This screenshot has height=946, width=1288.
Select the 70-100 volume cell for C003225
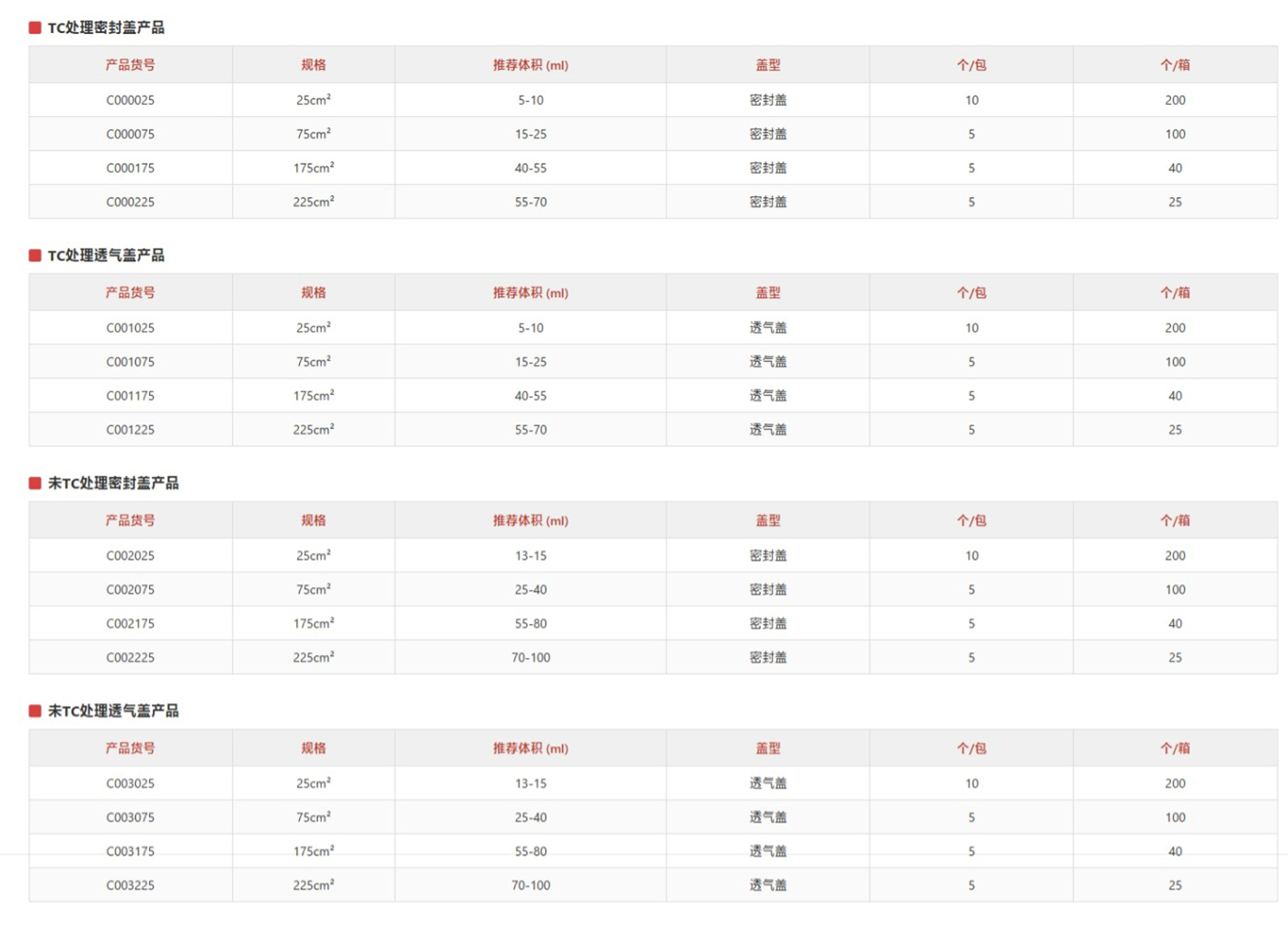point(531,885)
